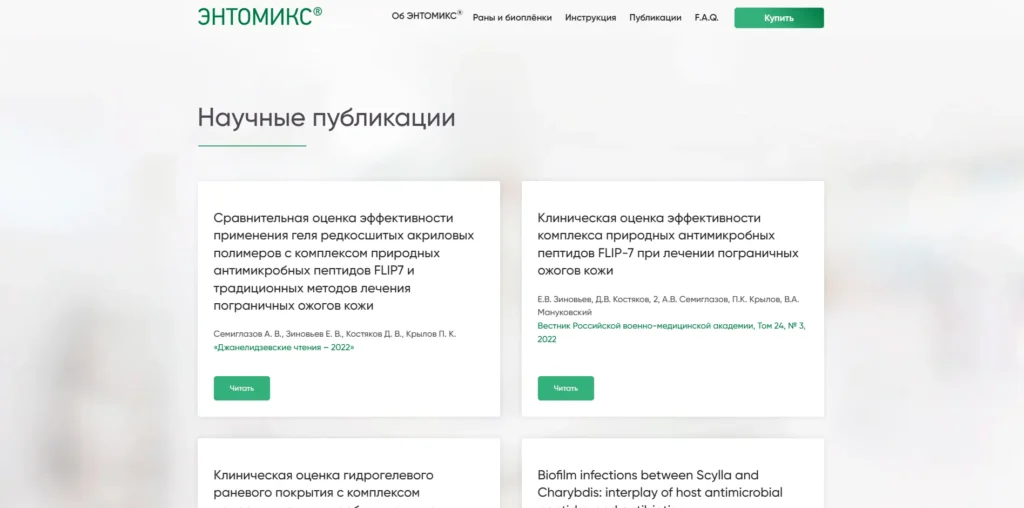Click «Джанелидзевские чтения – 2022» source text
The image size is (1024, 508).
[x=284, y=347]
